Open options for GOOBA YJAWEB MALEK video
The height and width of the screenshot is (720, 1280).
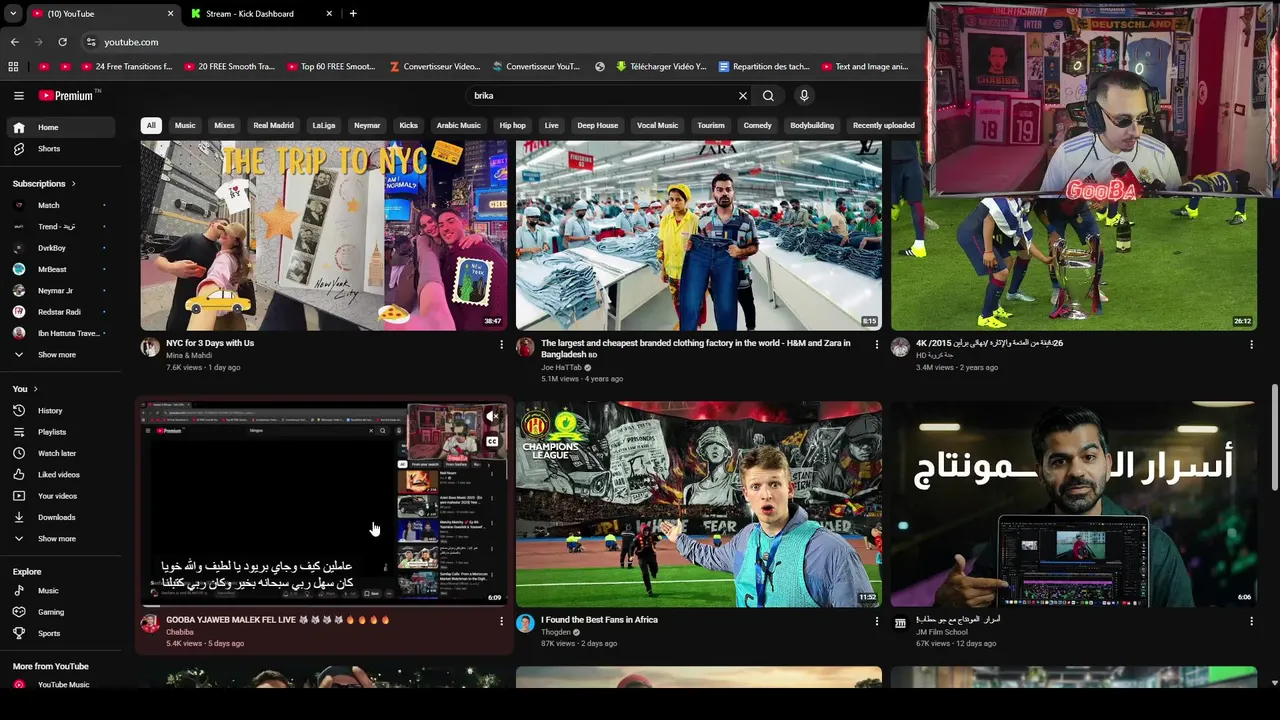point(501,621)
